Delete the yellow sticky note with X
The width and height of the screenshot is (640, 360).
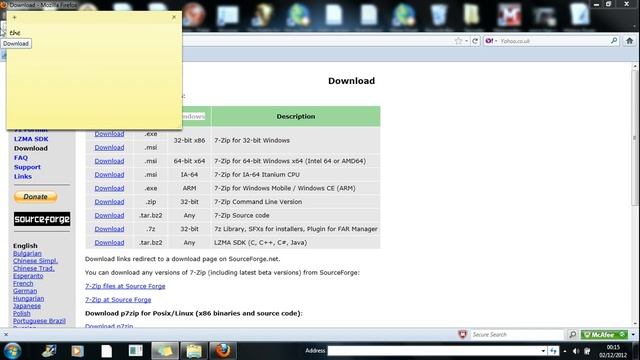174,17
